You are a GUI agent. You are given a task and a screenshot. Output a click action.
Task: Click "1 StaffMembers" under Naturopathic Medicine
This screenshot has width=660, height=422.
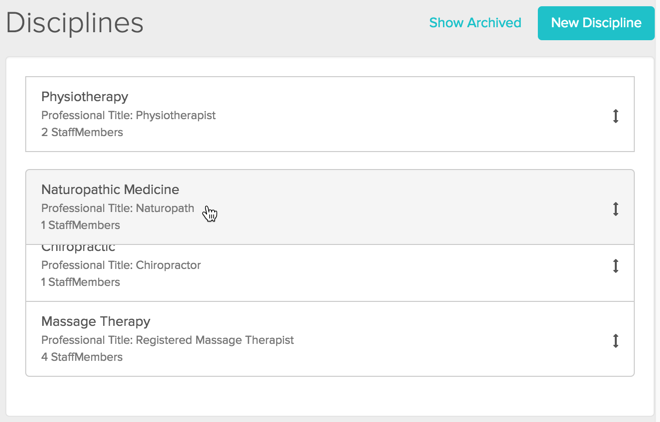[80, 225]
